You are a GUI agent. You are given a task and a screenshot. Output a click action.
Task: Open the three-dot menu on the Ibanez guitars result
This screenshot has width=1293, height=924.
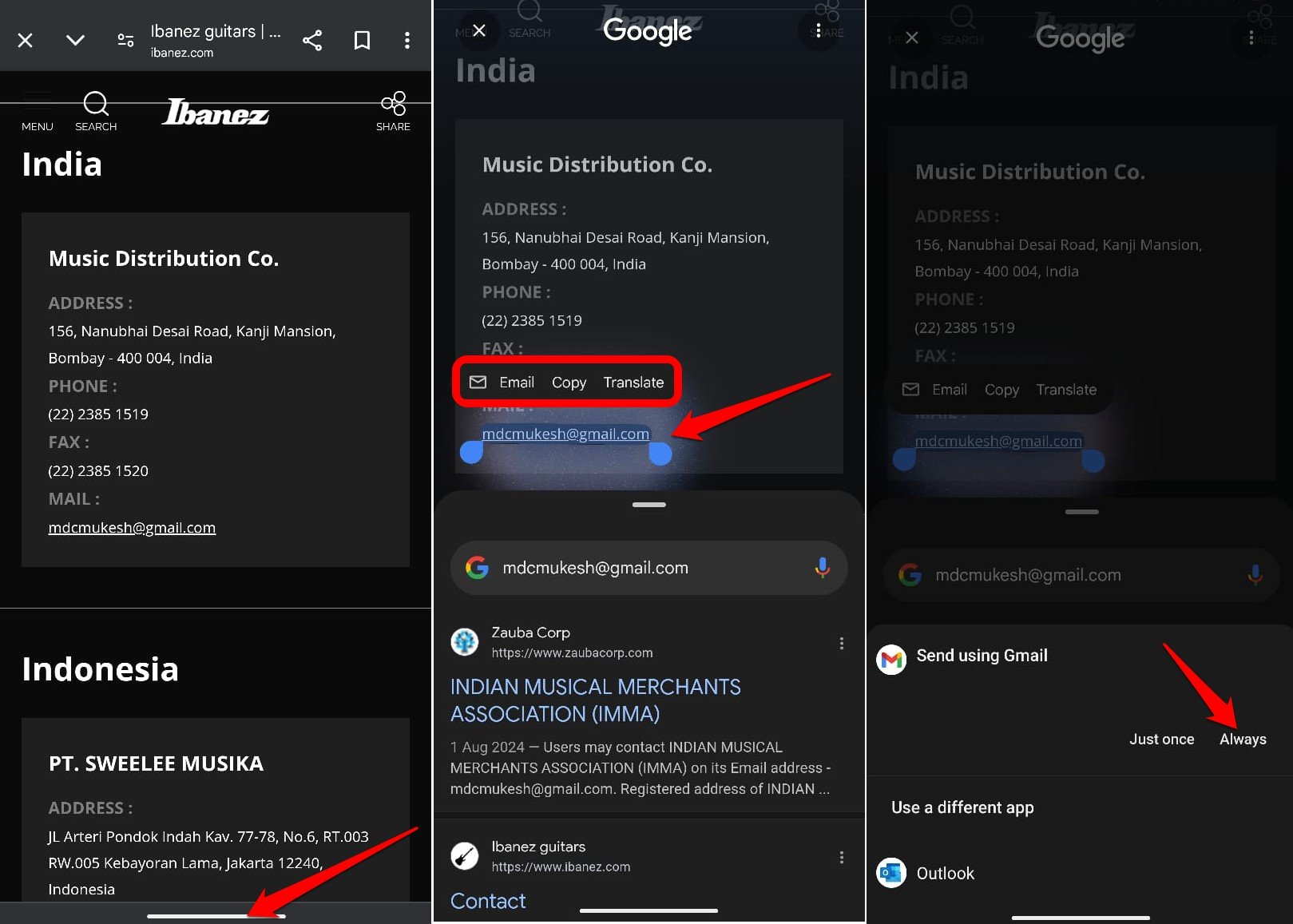click(841, 856)
